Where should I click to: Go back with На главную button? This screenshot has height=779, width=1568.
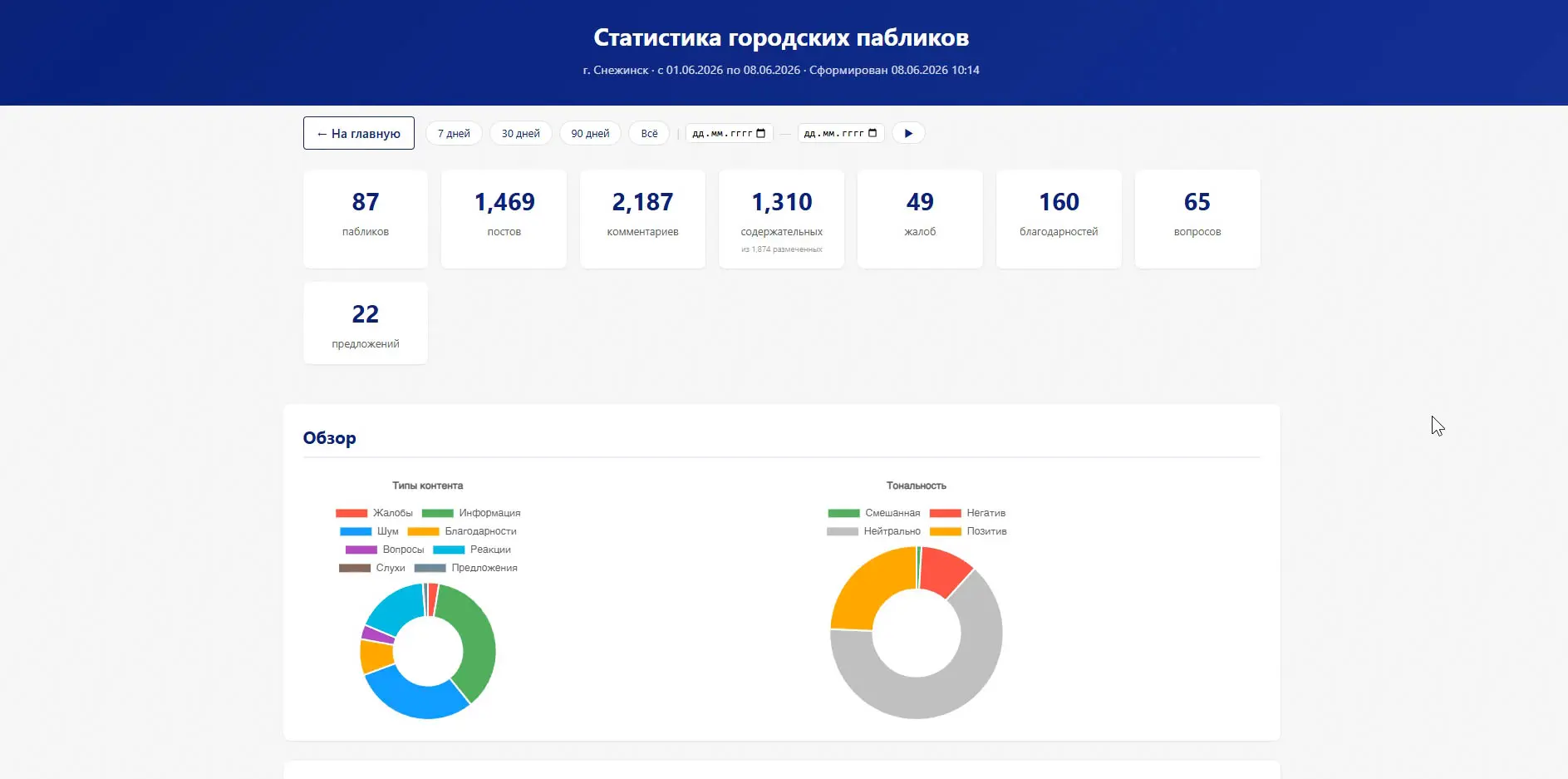[x=359, y=133]
